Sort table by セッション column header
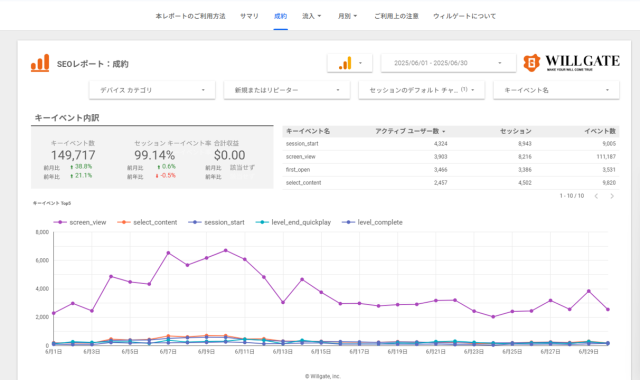Image resolution: width=640 pixels, height=380 pixels. coord(516,131)
